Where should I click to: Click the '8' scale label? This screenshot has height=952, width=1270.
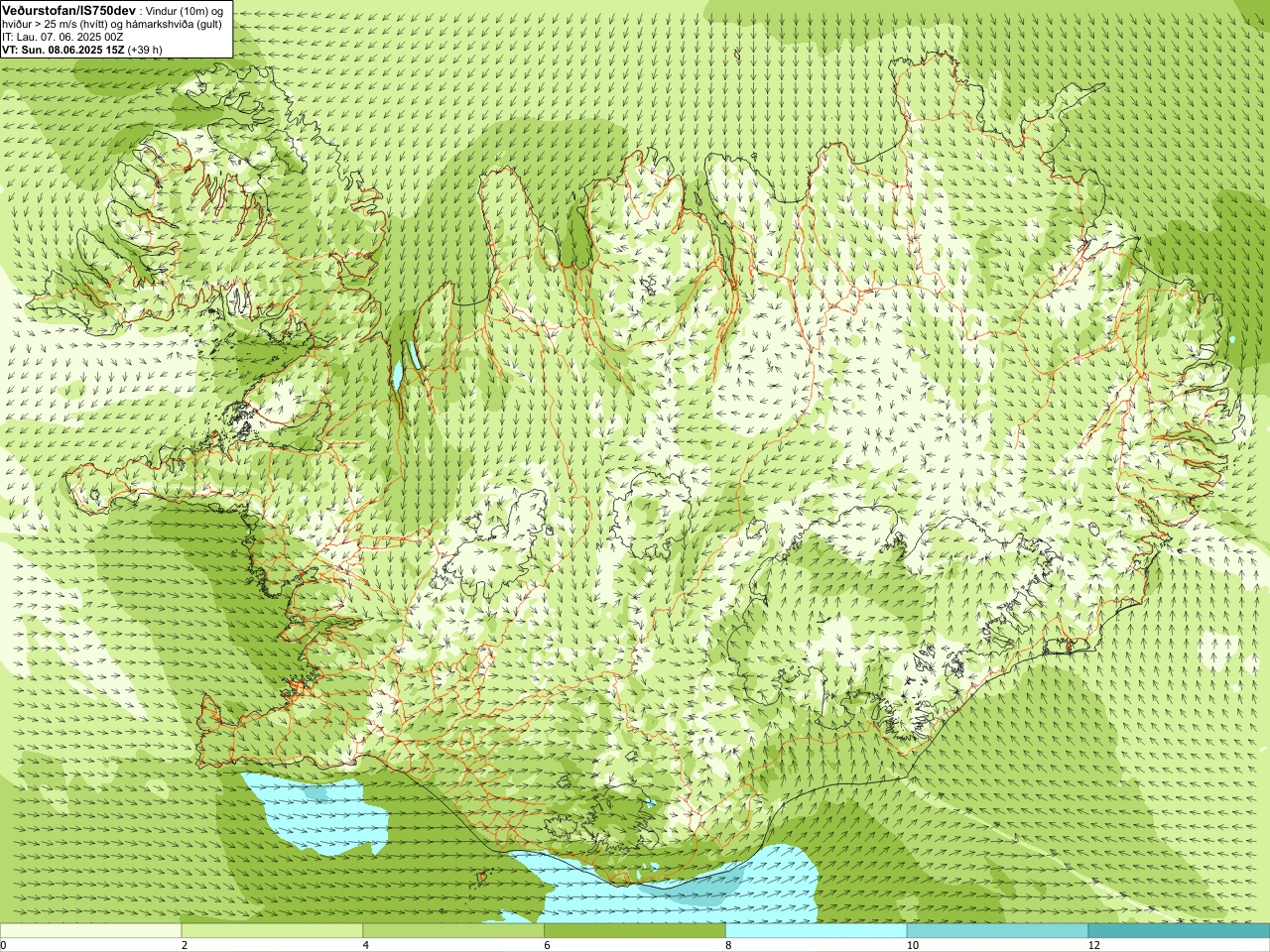(x=728, y=945)
